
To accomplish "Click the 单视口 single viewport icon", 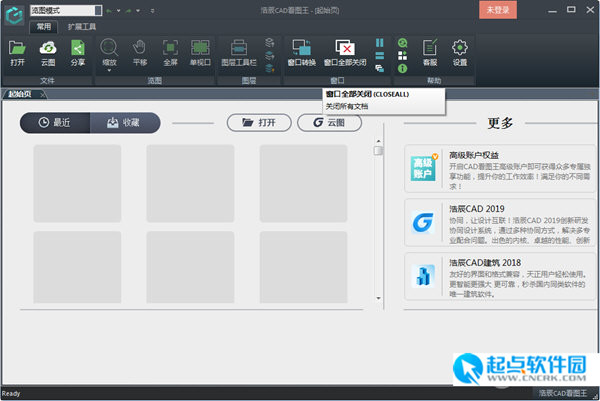I will coord(200,52).
